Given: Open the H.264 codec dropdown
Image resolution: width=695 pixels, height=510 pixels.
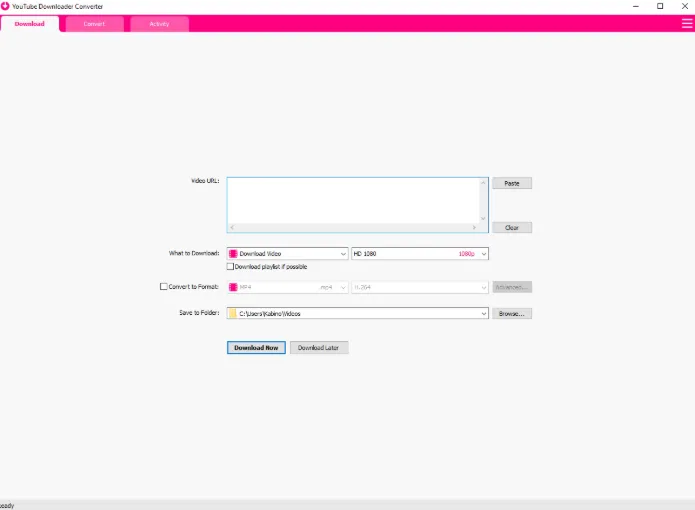Looking at the screenshot, I should [420, 287].
